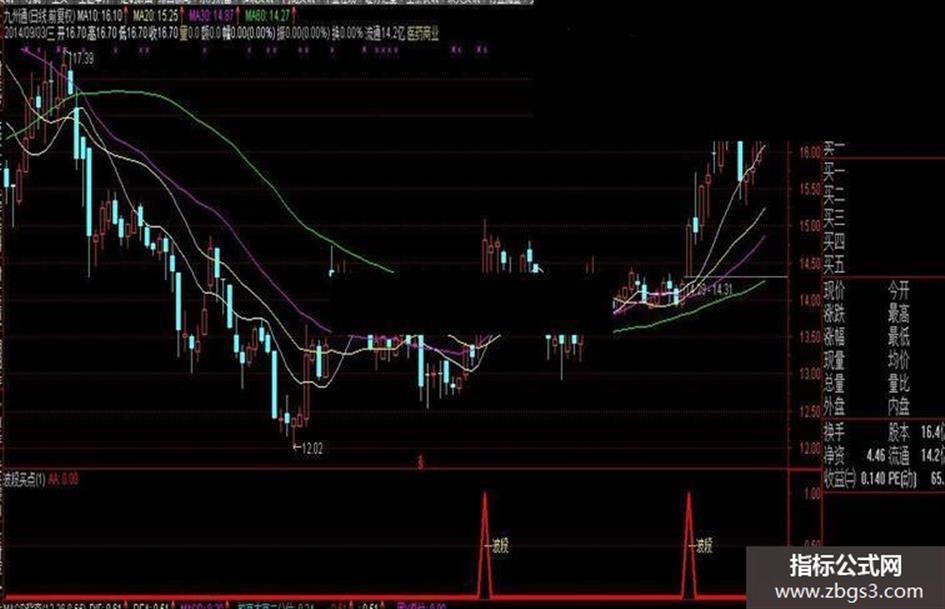Screen dimensions: 945x609
Task: Click the 买五 order book row
Action: 835,264
